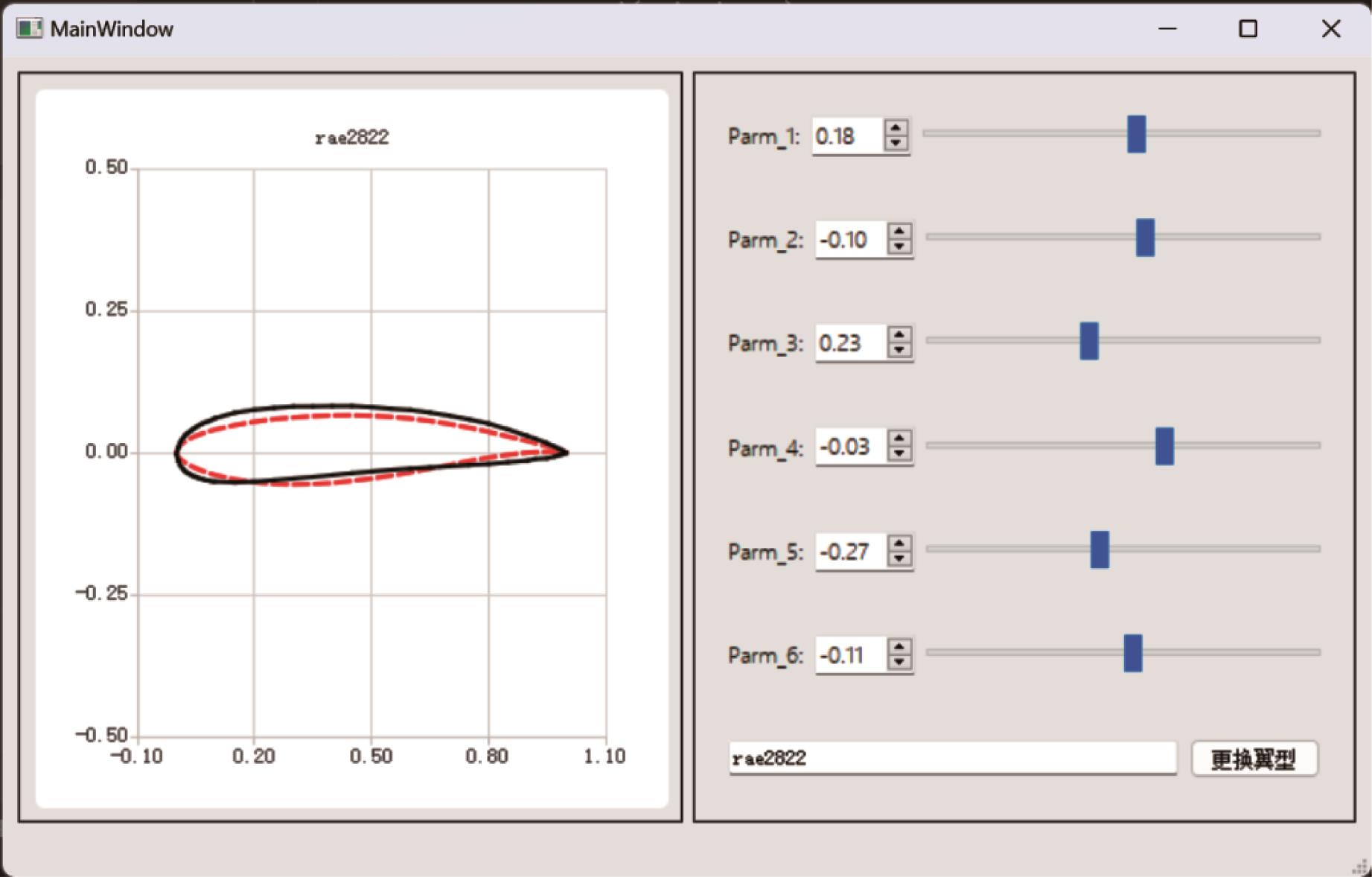Click the 1.10 x-axis tick label

(x=604, y=756)
